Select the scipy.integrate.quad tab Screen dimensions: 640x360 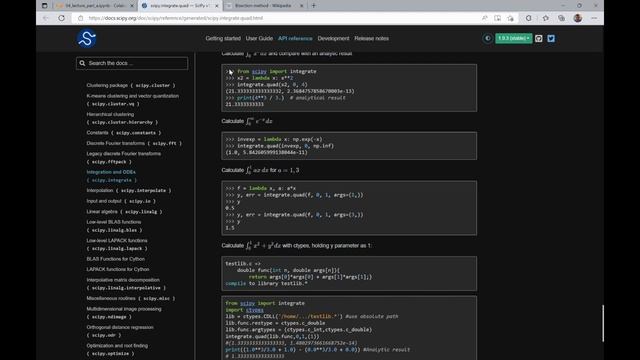coord(180,6)
